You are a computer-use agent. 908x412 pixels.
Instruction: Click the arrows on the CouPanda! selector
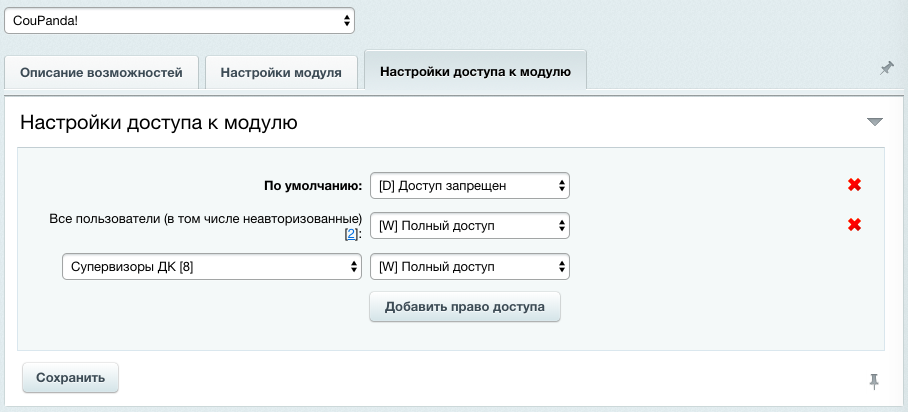[x=347, y=19]
